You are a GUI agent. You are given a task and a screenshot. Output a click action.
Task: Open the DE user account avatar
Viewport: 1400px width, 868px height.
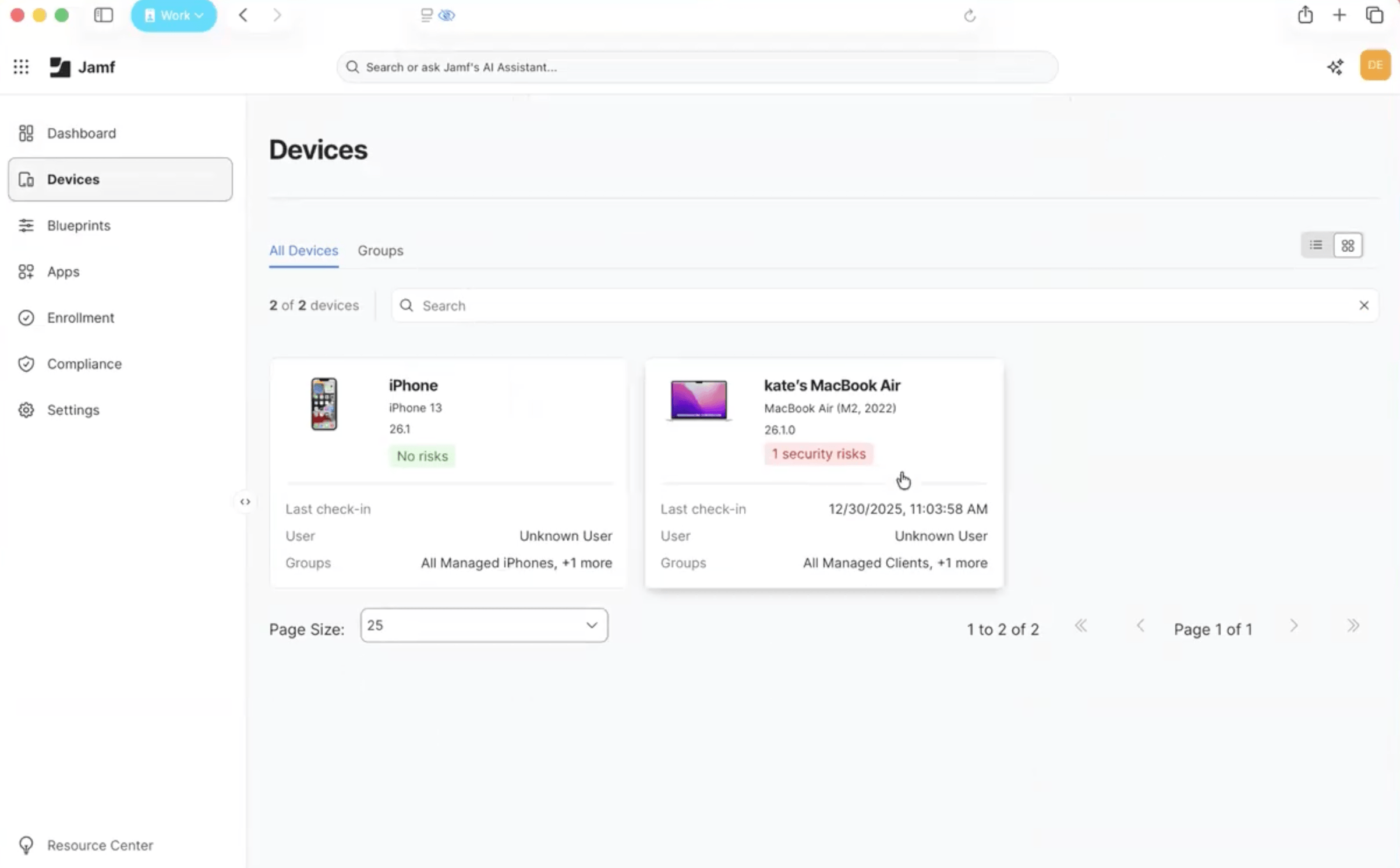click(1375, 65)
